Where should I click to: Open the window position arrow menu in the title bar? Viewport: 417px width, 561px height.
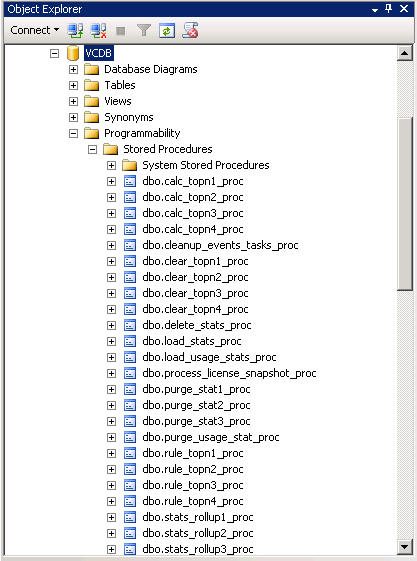[375, 10]
